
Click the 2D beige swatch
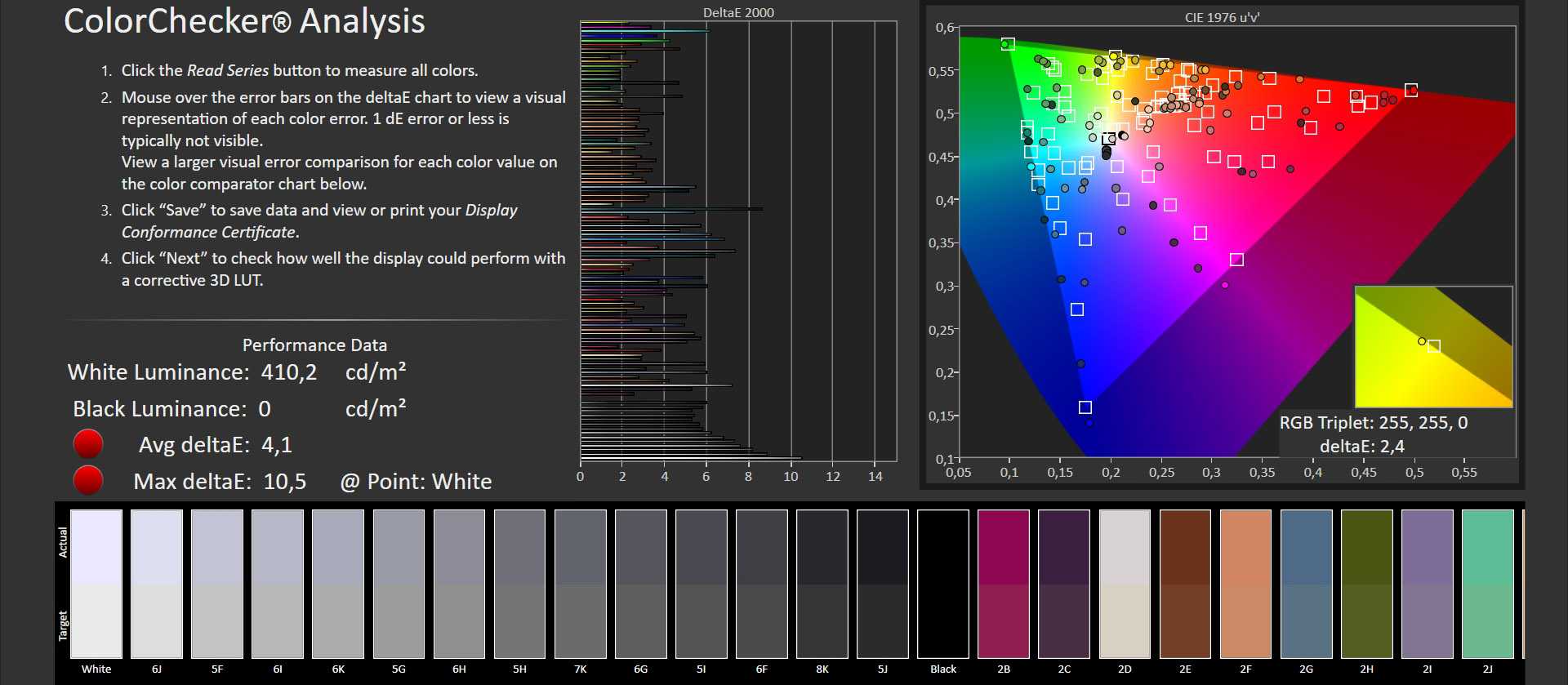(x=1125, y=584)
